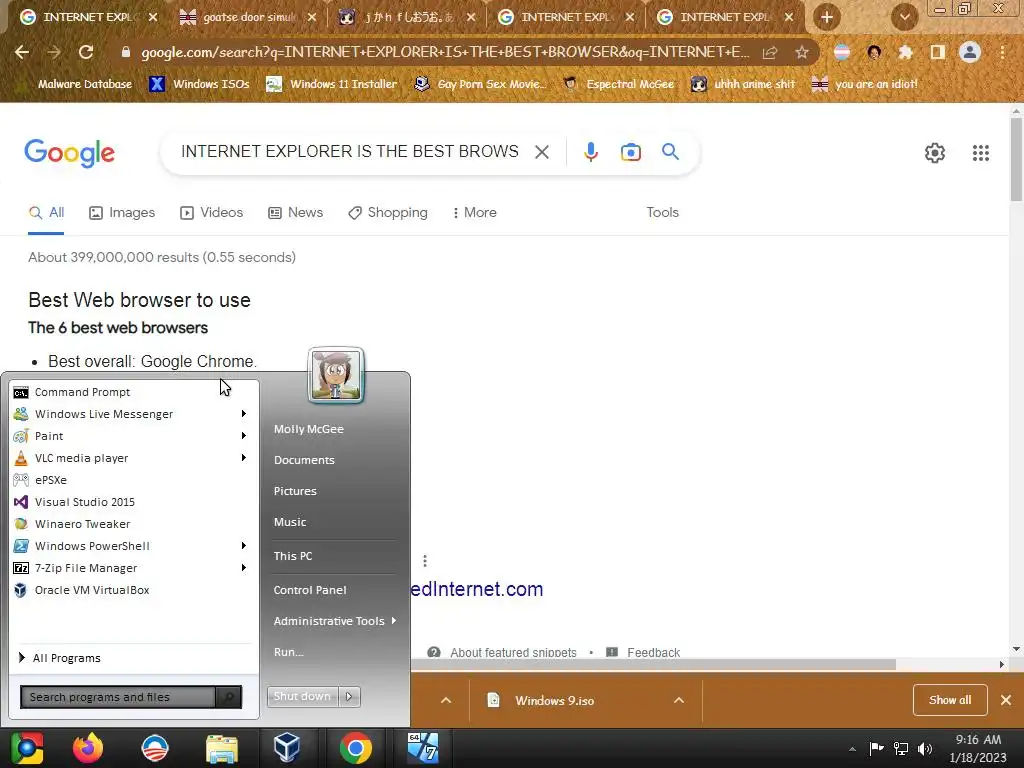Click the Search programs and files box
The image size is (1024, 768).
(x=118, y=697)
